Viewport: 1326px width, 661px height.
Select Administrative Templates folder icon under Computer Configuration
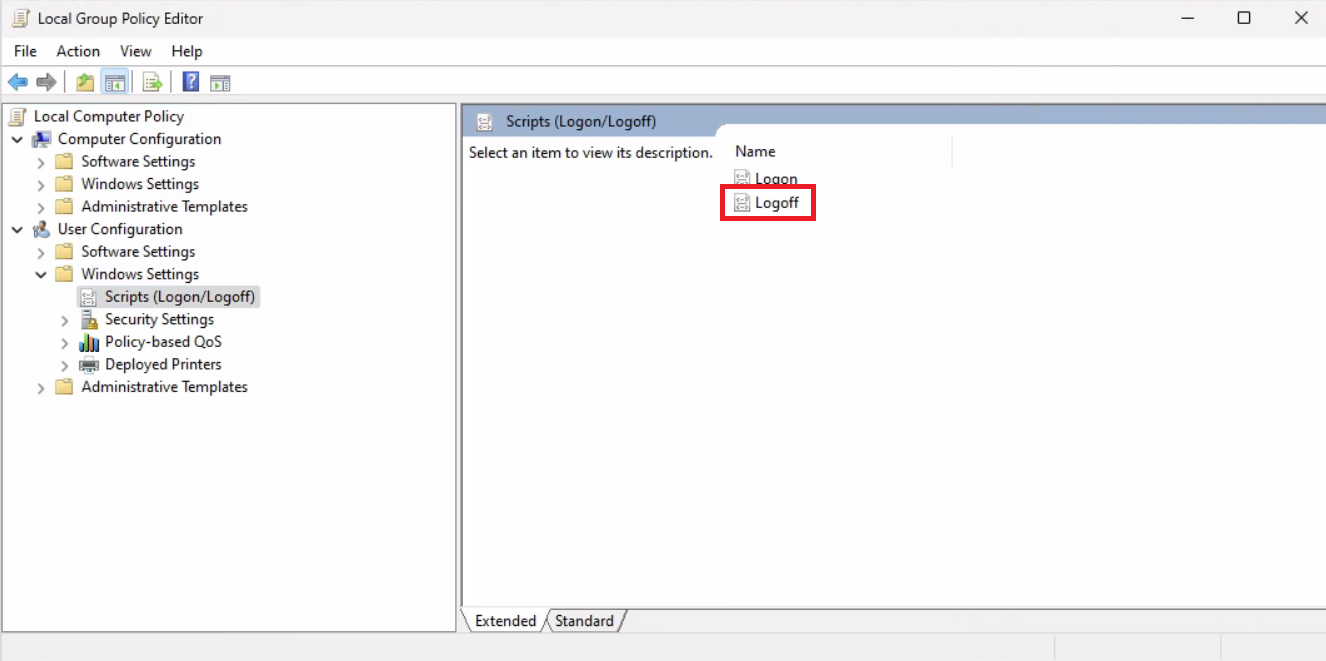(x=65, y=206)
